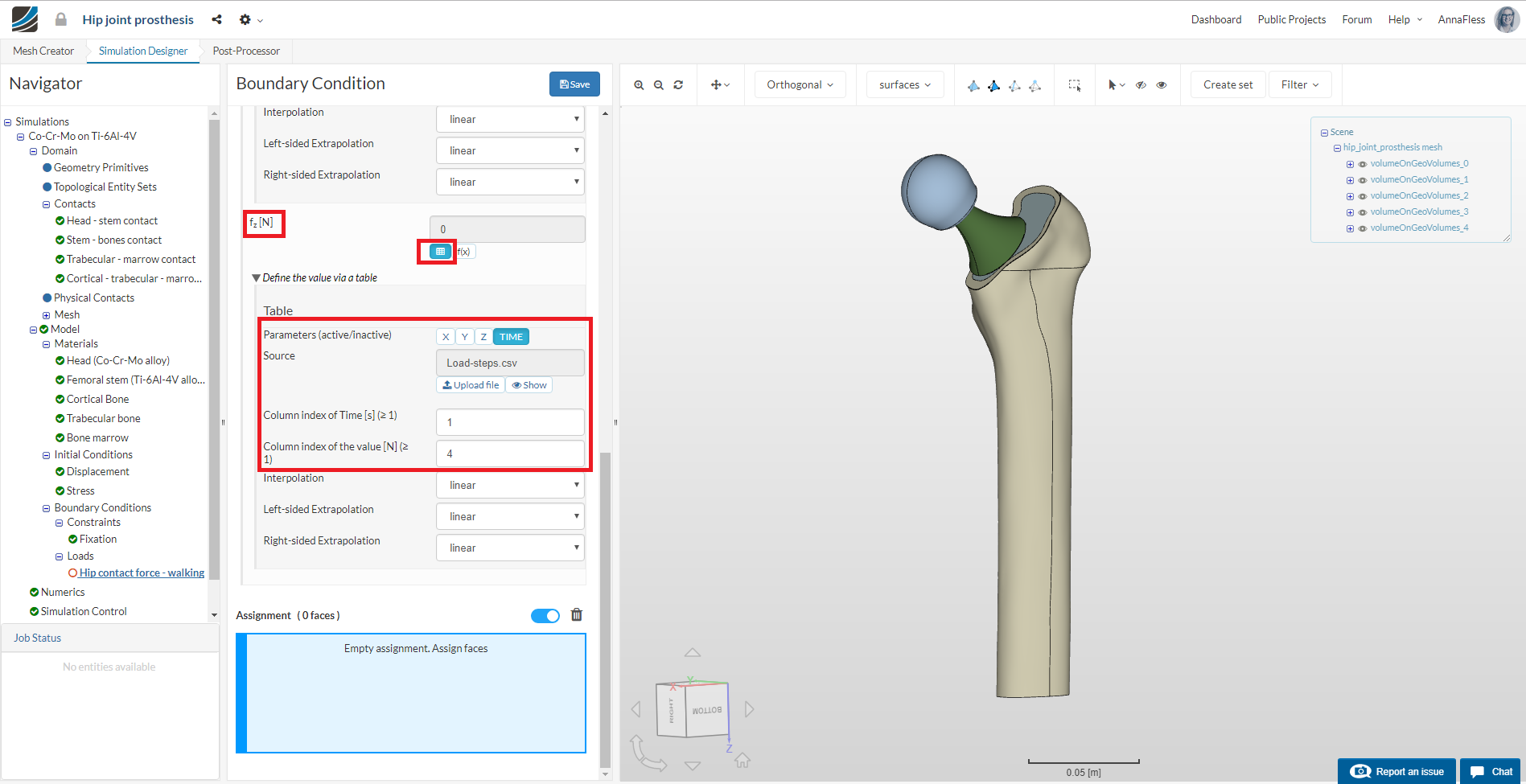Click the Column index of Time field
Image resolution: width=1526 pixels, height=784 pixels.
[x=511, y=422]
